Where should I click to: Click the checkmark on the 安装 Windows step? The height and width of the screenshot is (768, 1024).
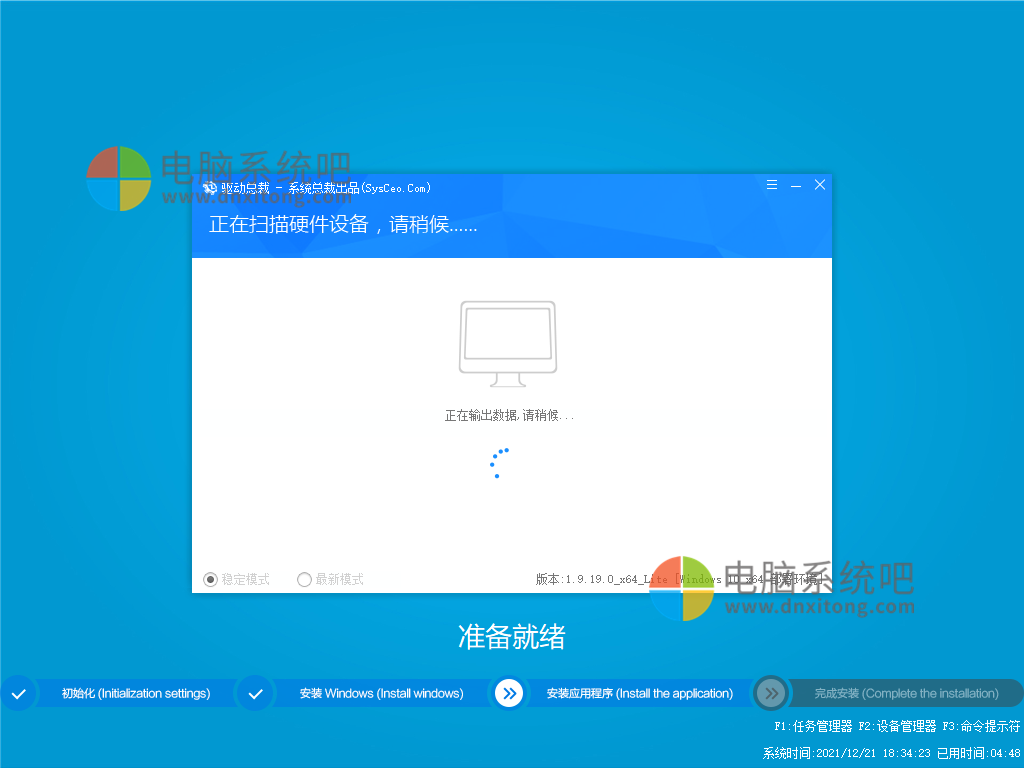[x=255, y=693]
